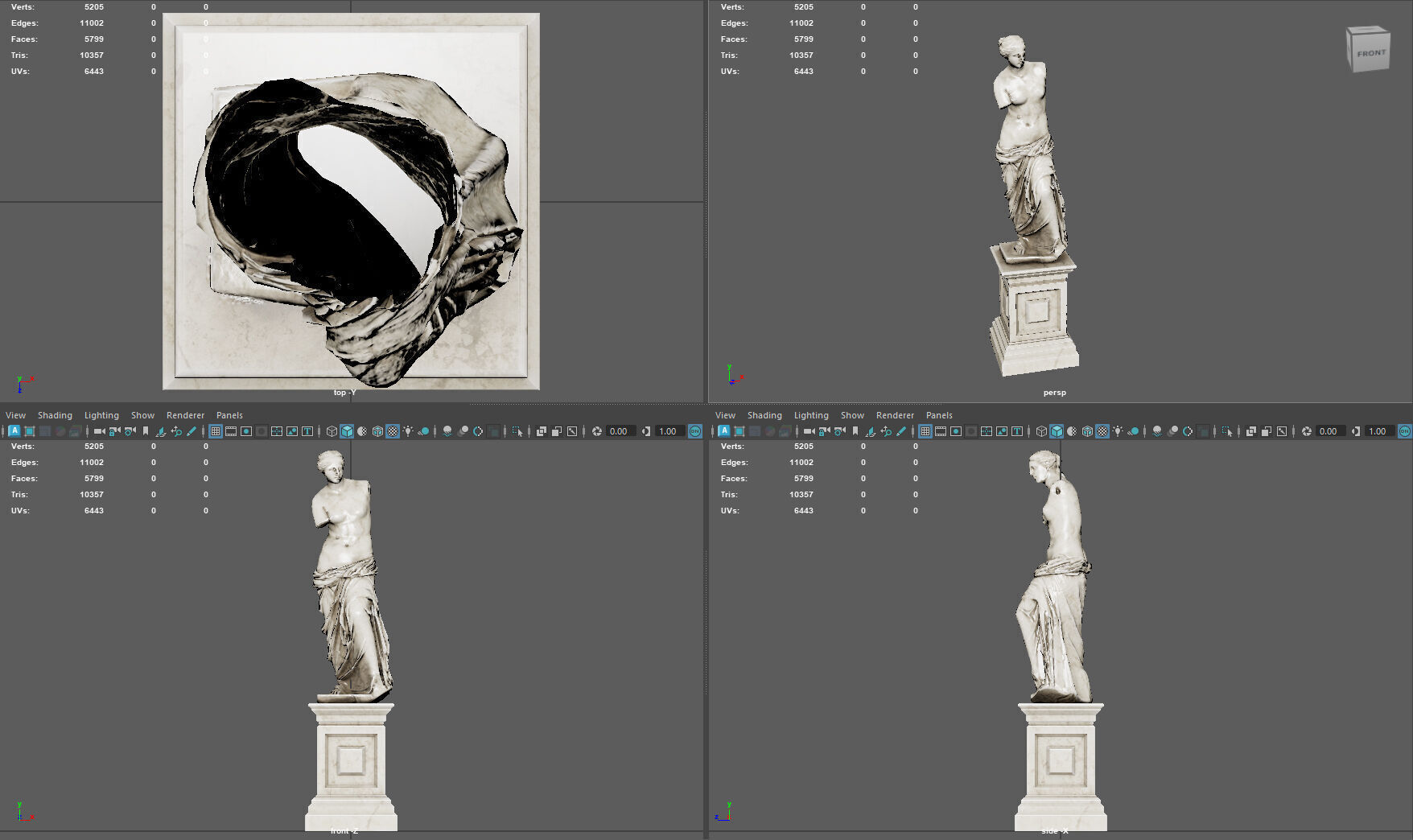The width and height of the screenshot is (1413, 840).
Task: Select wireframe cube icon in front viewport
Action: [x=331, y=431]
